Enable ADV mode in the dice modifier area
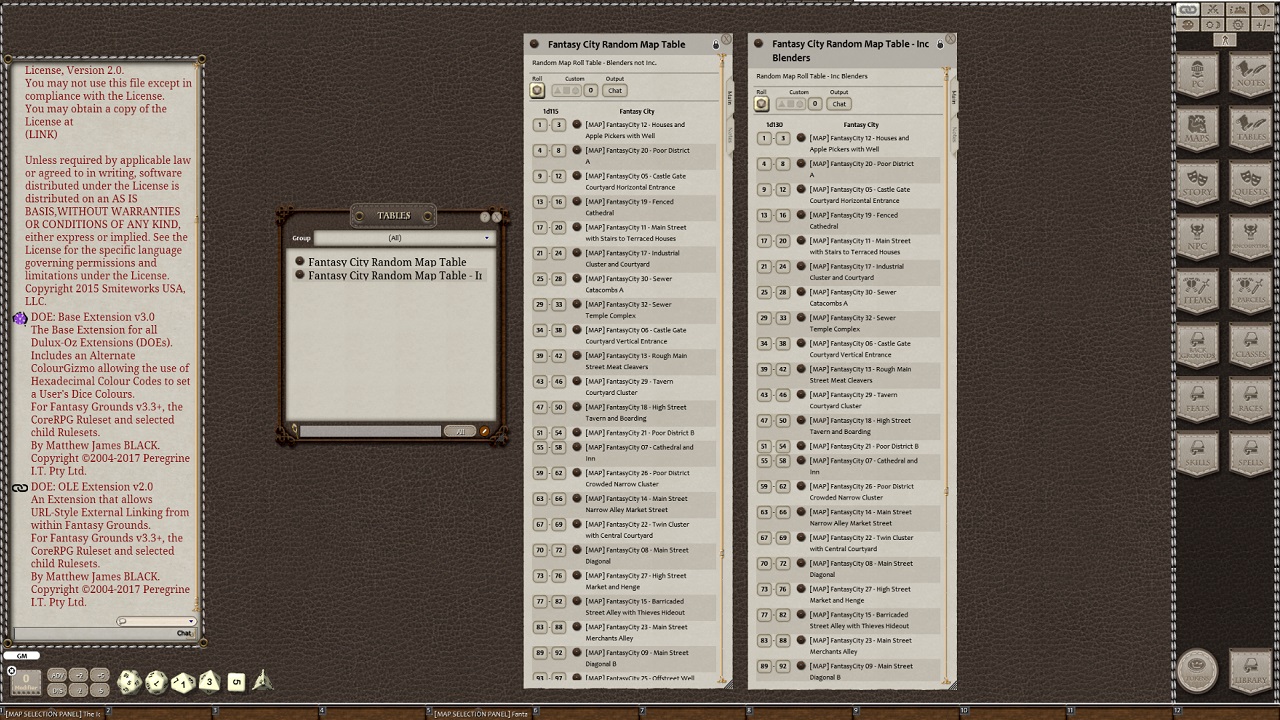The height and width of the screenshot is (720, 1280). pos(57,676)
